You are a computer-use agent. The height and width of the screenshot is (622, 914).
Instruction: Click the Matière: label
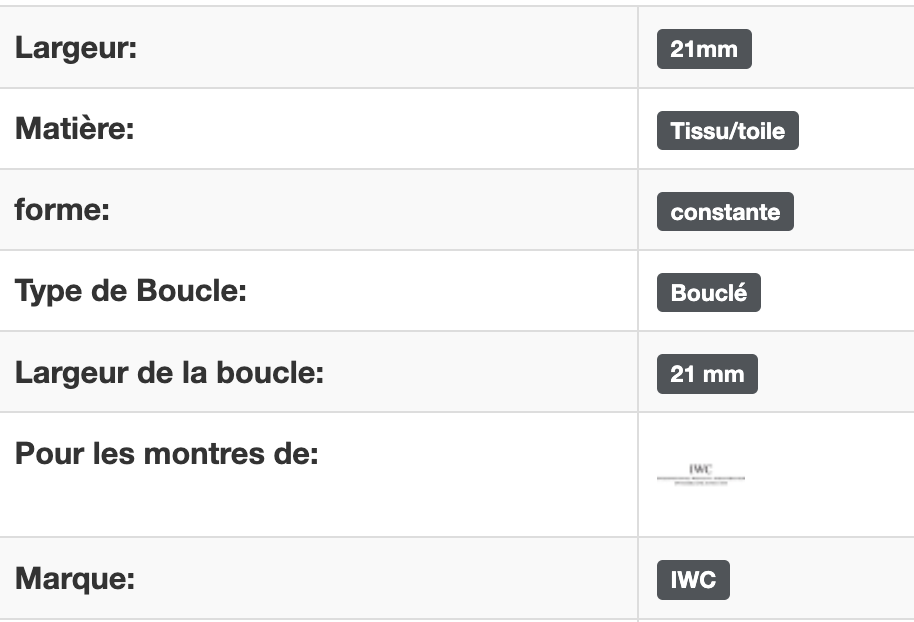(75, 128)
